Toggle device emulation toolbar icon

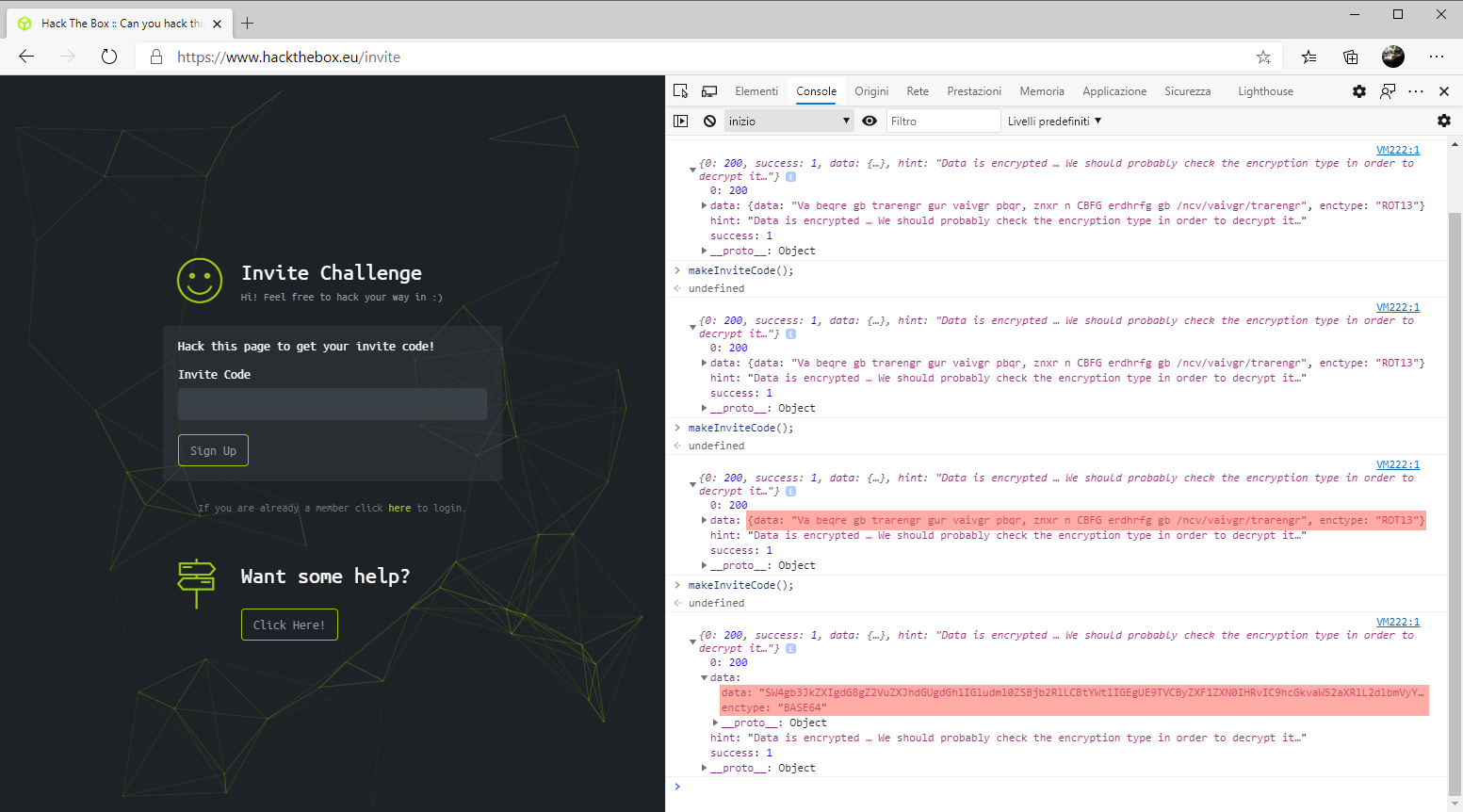(709, 91)
